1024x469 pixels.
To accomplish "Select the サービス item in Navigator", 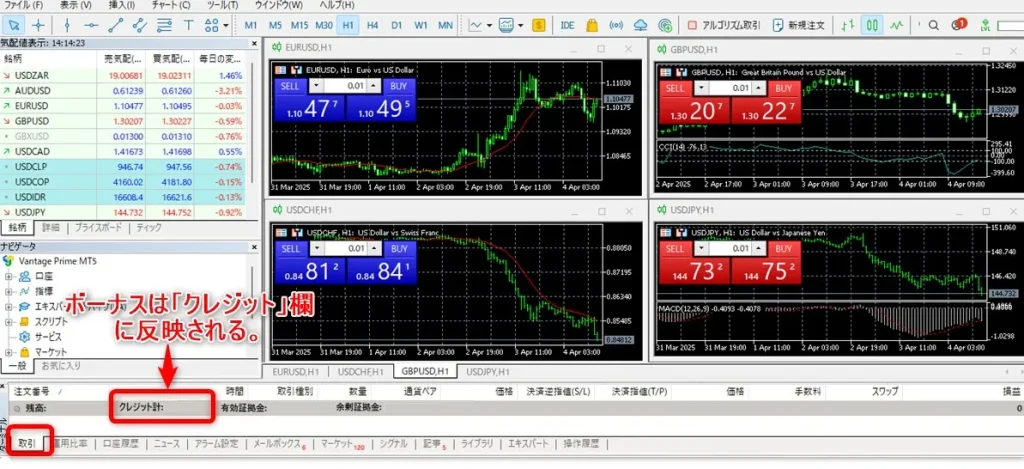I will 48,336.
